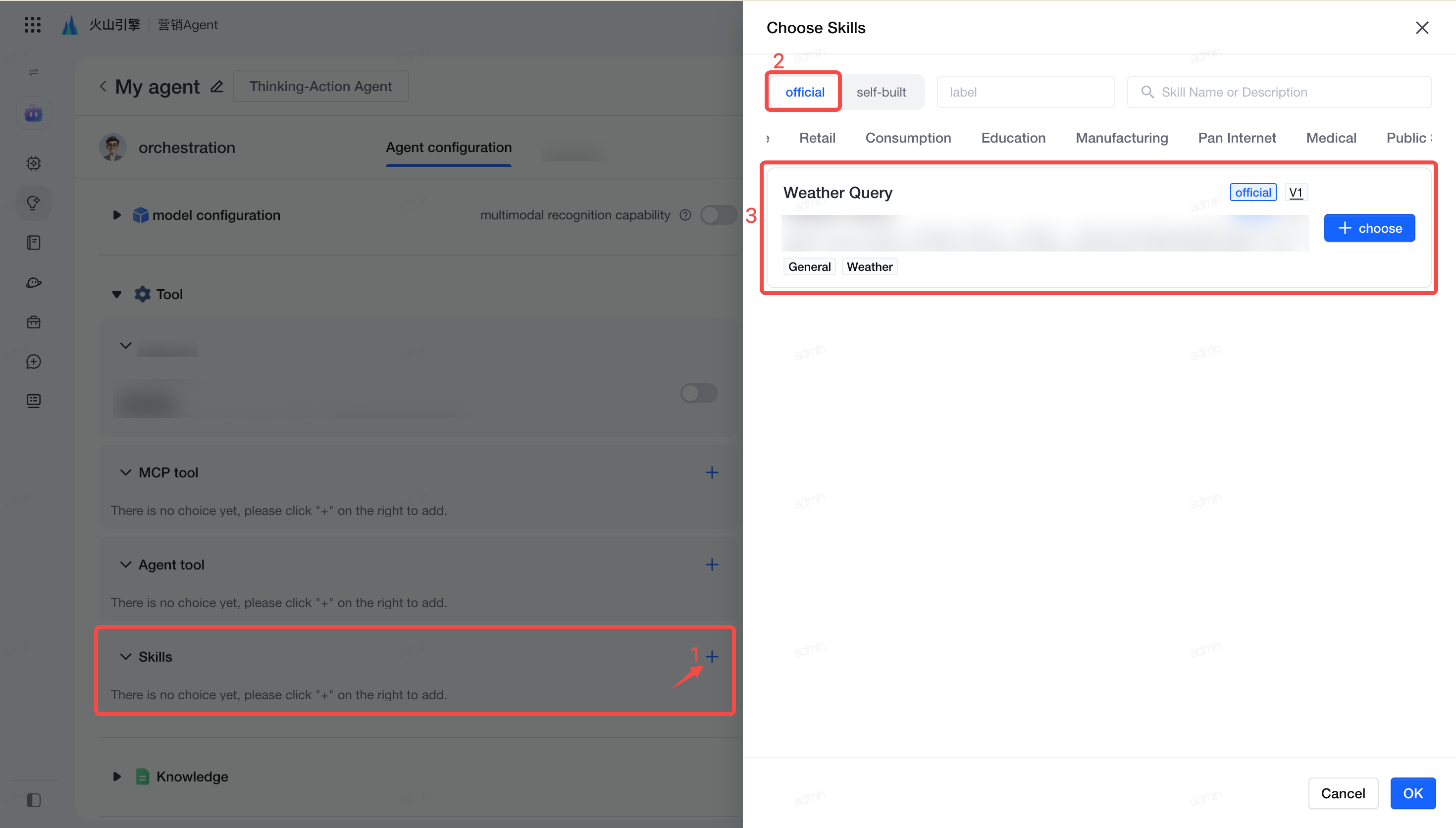Click Cancel in Choose Skills
This screenshot has width=1456, height=828.
1343,794
